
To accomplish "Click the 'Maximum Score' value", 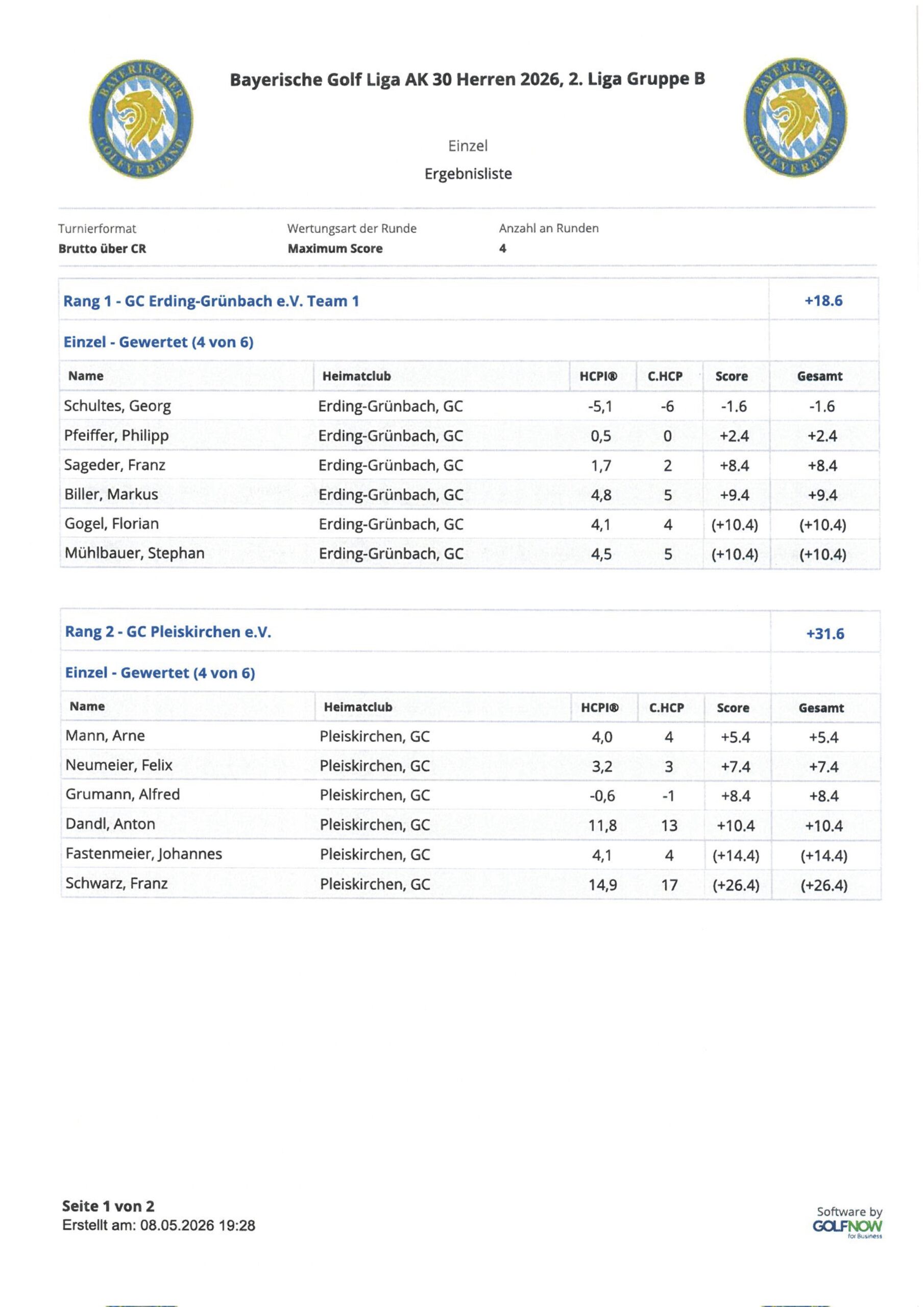I will click(335, 249).
